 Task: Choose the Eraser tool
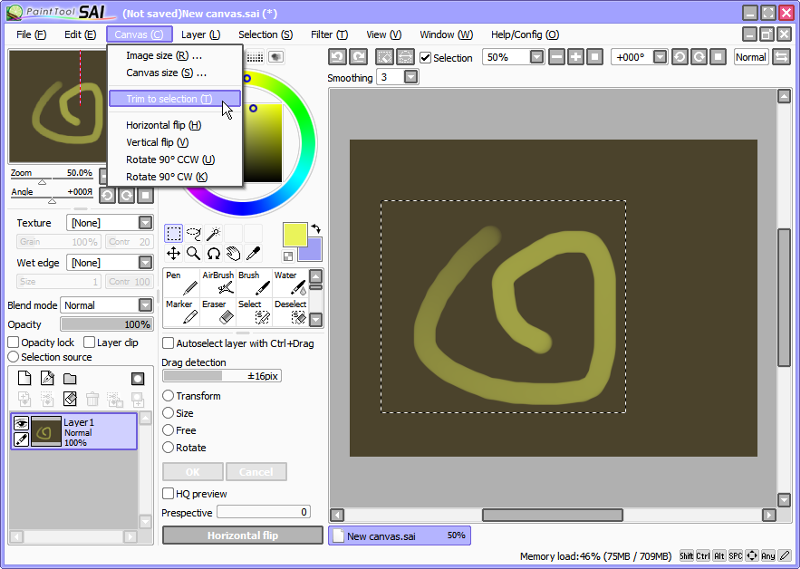click(x=218, y=312)
